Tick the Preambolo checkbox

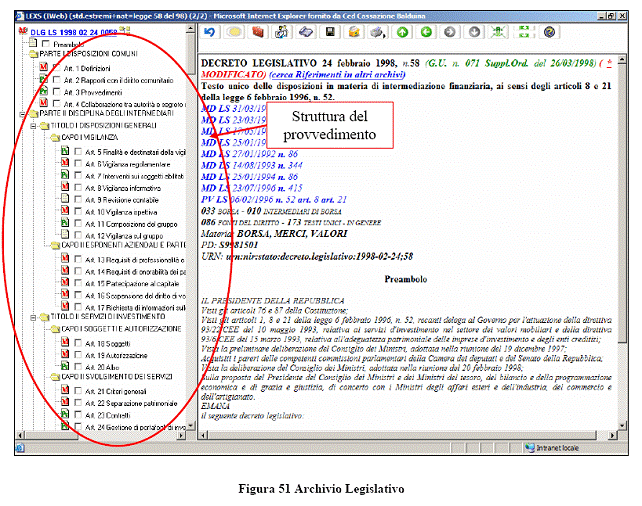tap(46, 44)
